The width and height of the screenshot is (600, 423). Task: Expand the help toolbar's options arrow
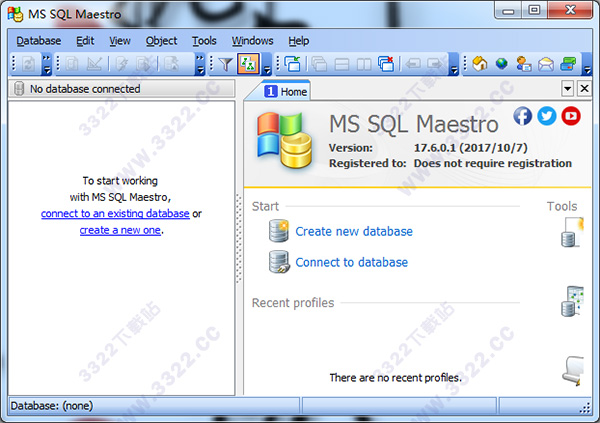[587, 64]
